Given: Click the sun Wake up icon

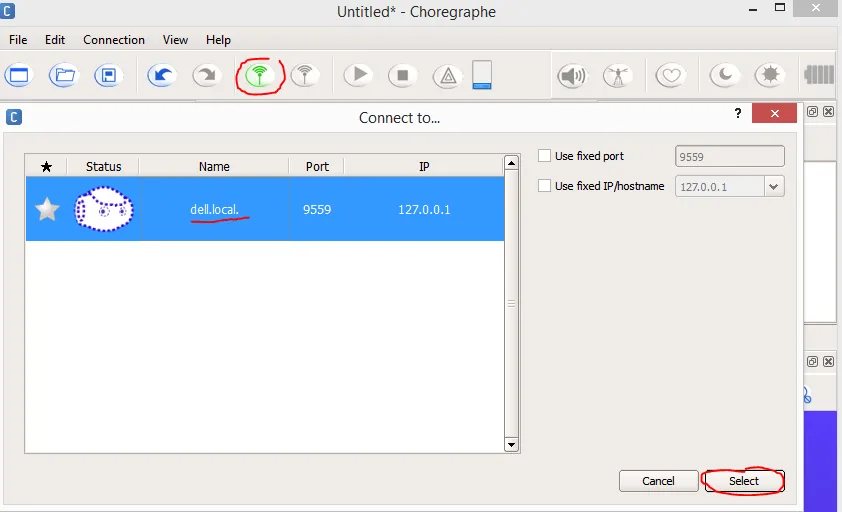Looking at the screenshot, I should coord(770,75).
